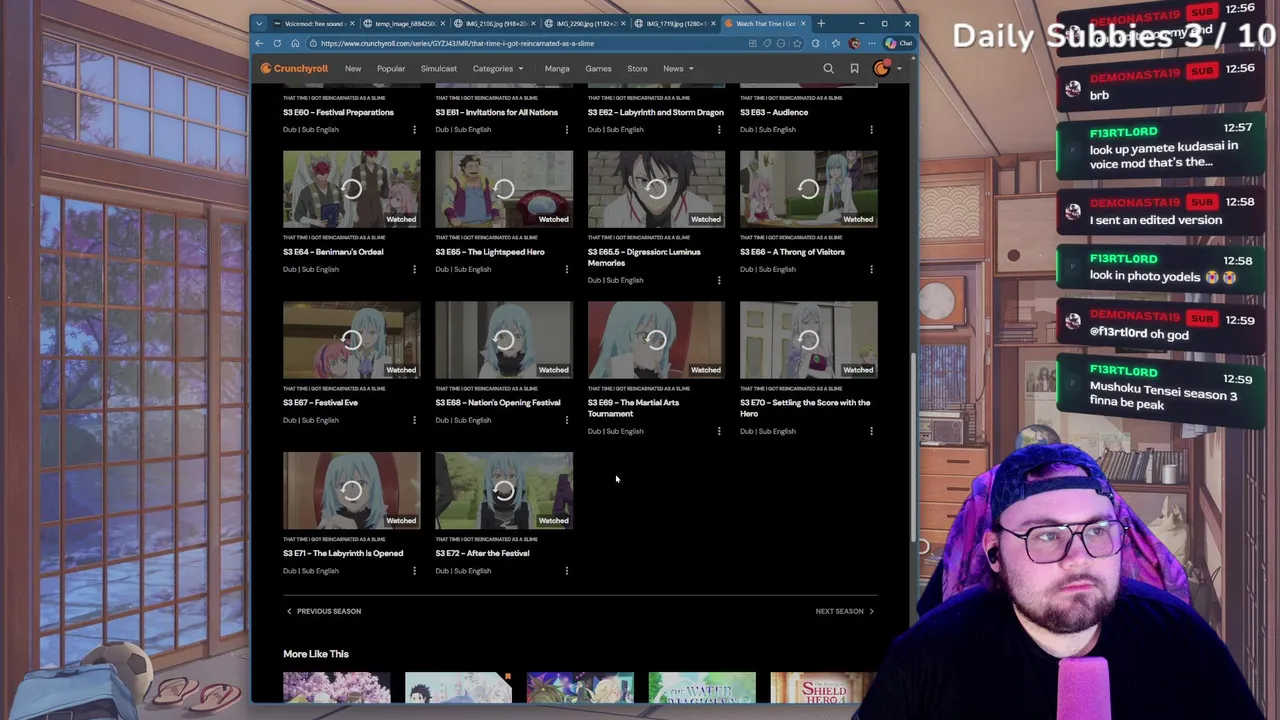Open S3 E72 After the Festival title

pos(482,553)
